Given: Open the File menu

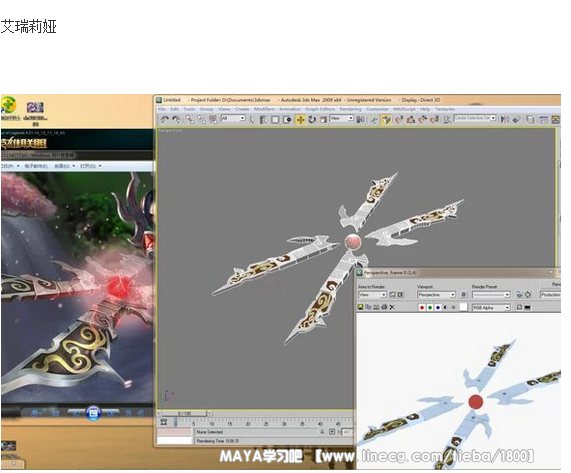Looking at the screenshot, I should (x=162, y=109).
